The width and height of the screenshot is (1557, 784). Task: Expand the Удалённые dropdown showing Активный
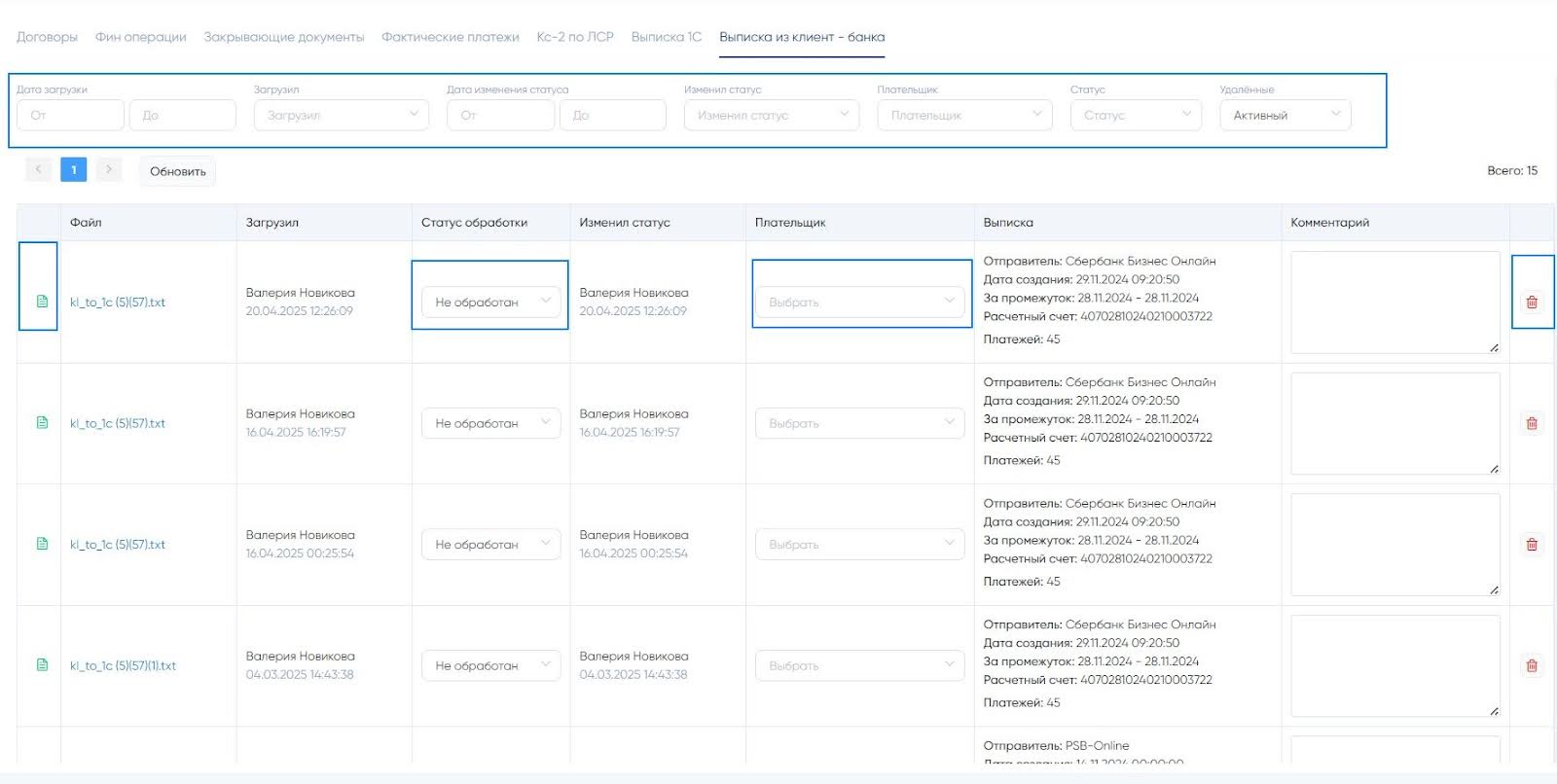[x=1285, y=115]
